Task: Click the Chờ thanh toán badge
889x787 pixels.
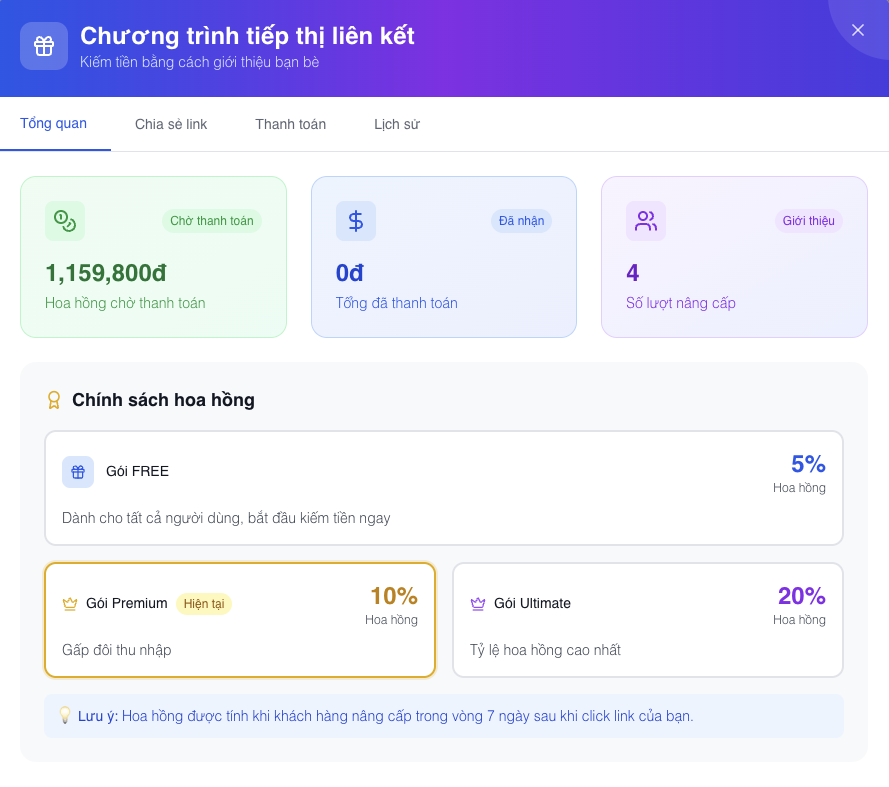Action: pos(212,221)
